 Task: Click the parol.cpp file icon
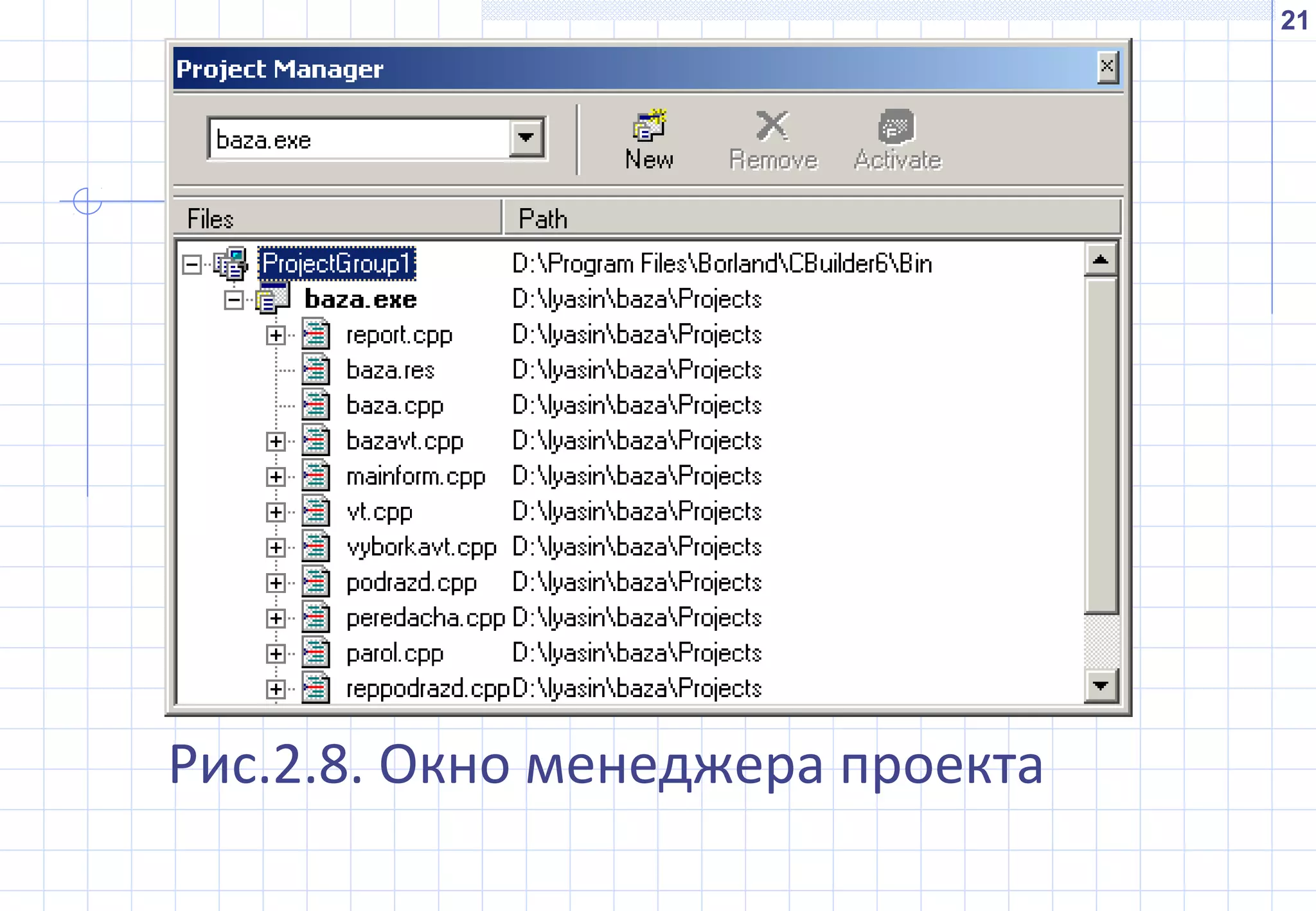316,652
